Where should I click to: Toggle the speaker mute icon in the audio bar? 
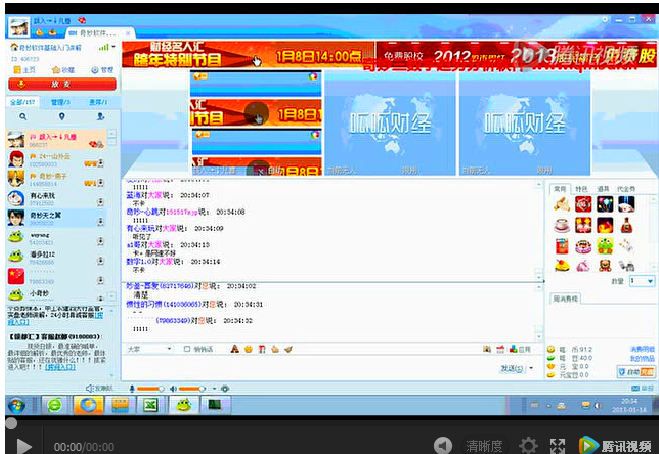(x=172, y=388)
